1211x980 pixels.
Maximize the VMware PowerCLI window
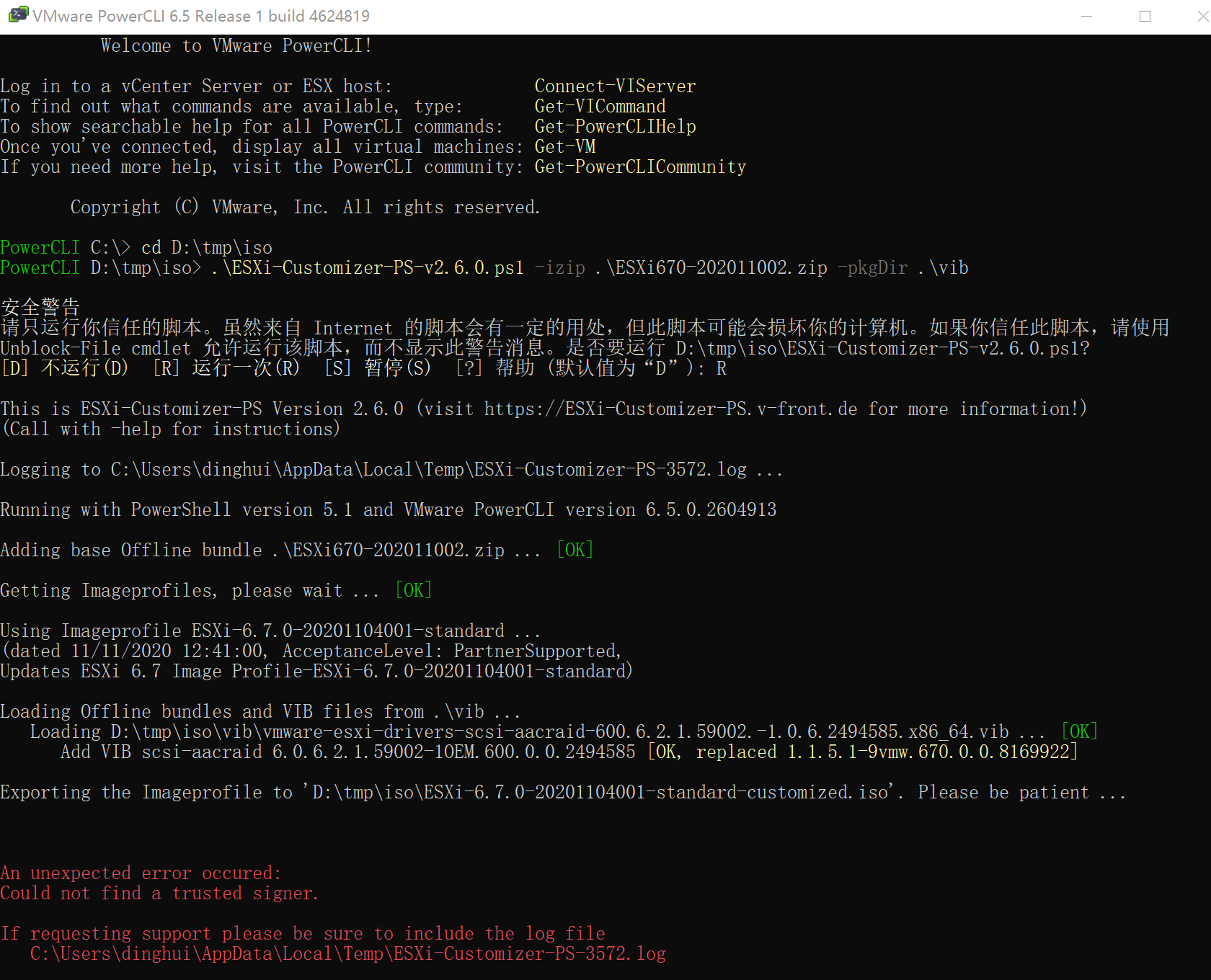pos(1145,16)
